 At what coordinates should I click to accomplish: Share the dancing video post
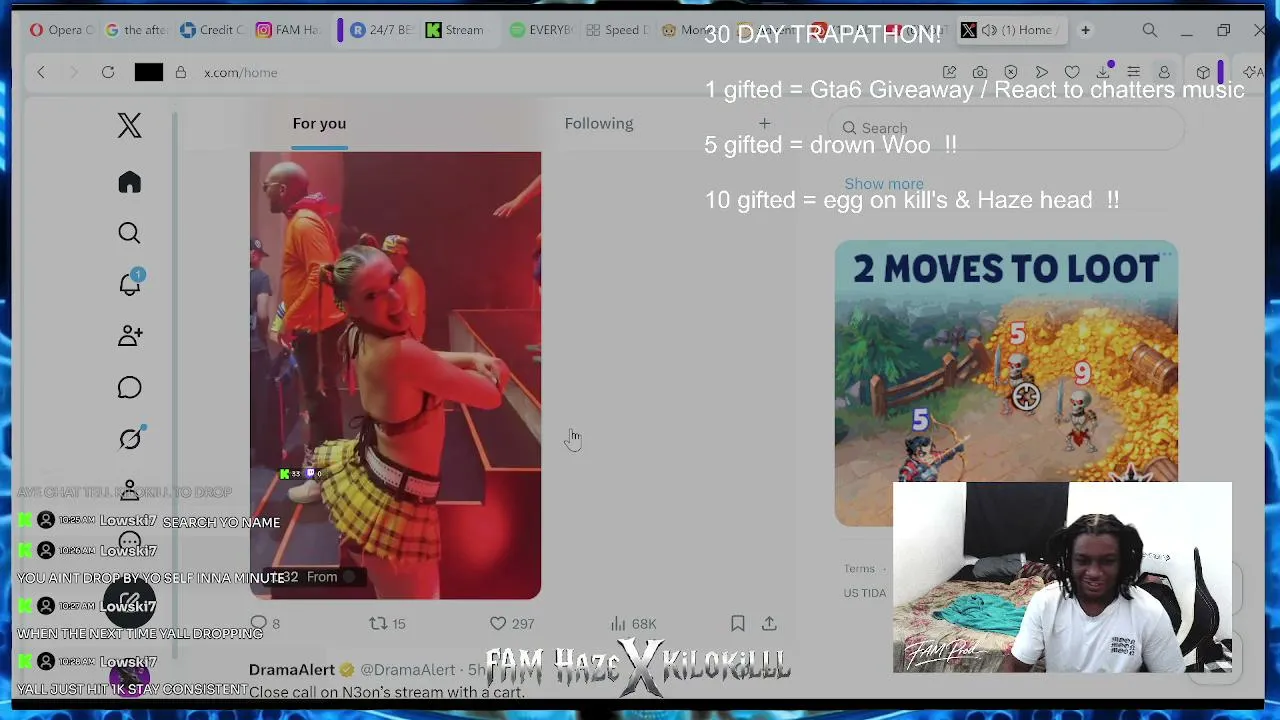769,623
